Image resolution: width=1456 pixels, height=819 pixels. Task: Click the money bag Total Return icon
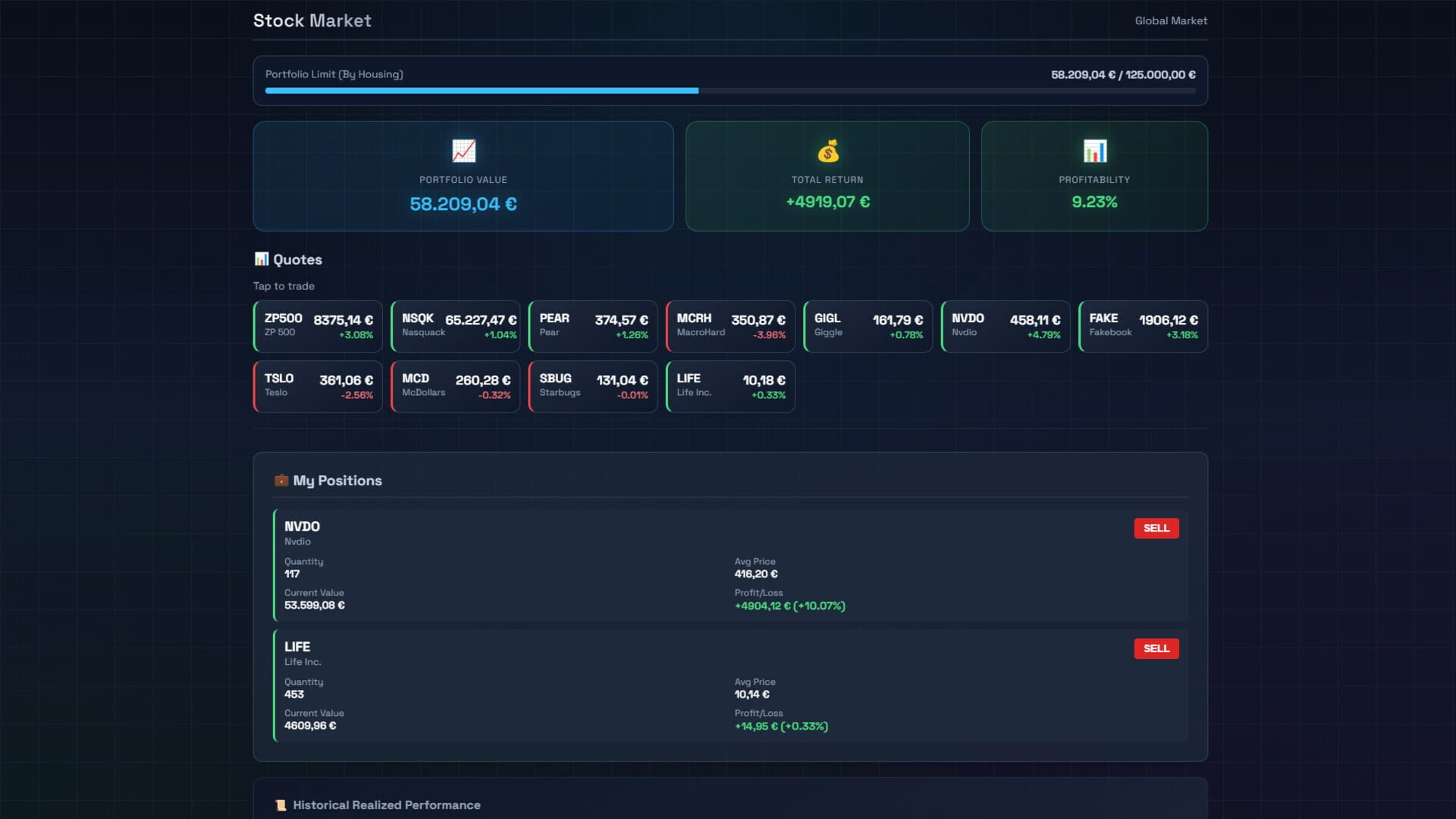827,151
